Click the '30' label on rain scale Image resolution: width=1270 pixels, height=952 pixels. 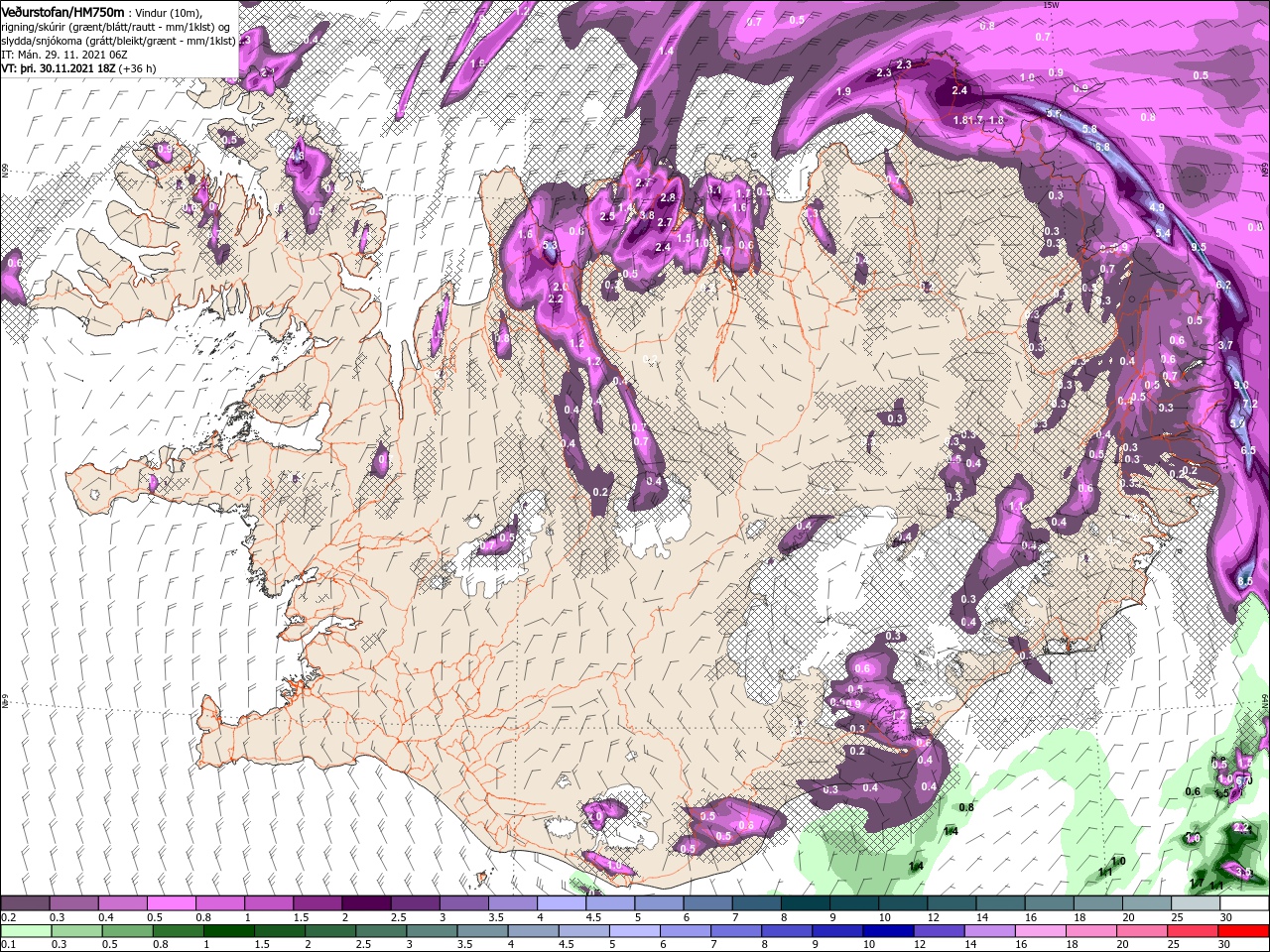[1226, 945]
